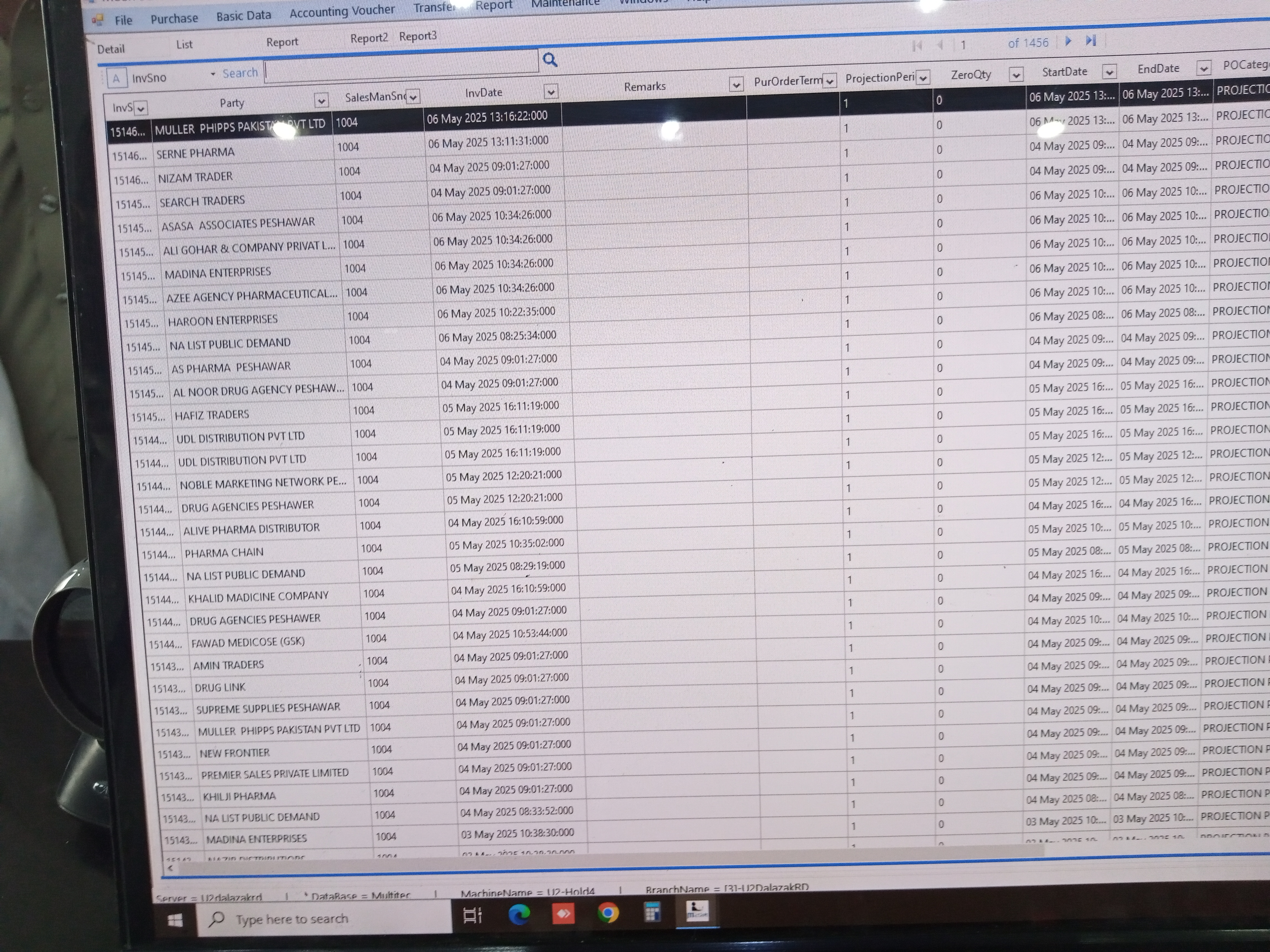Viewport: 1270px width, 952px height.
Task: Switch to the Detail tab
Action: pyautogui.click(x=110, y=49)
